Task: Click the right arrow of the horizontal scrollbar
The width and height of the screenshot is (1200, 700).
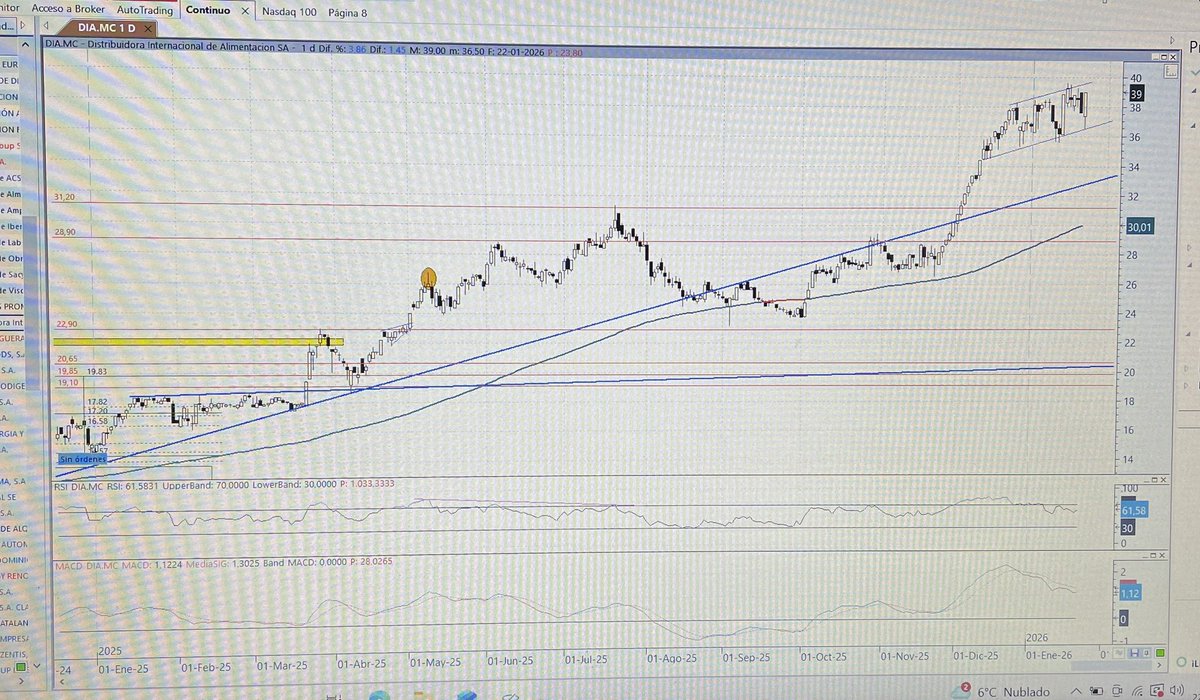Action: (x=1159, y=665)
